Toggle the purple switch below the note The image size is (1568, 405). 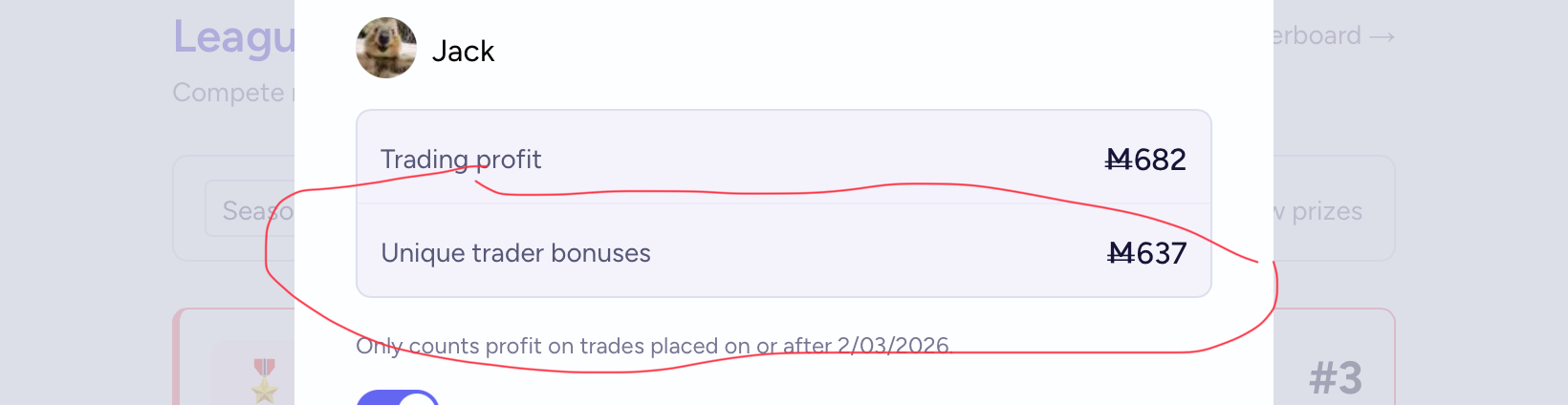coord(398,398)
